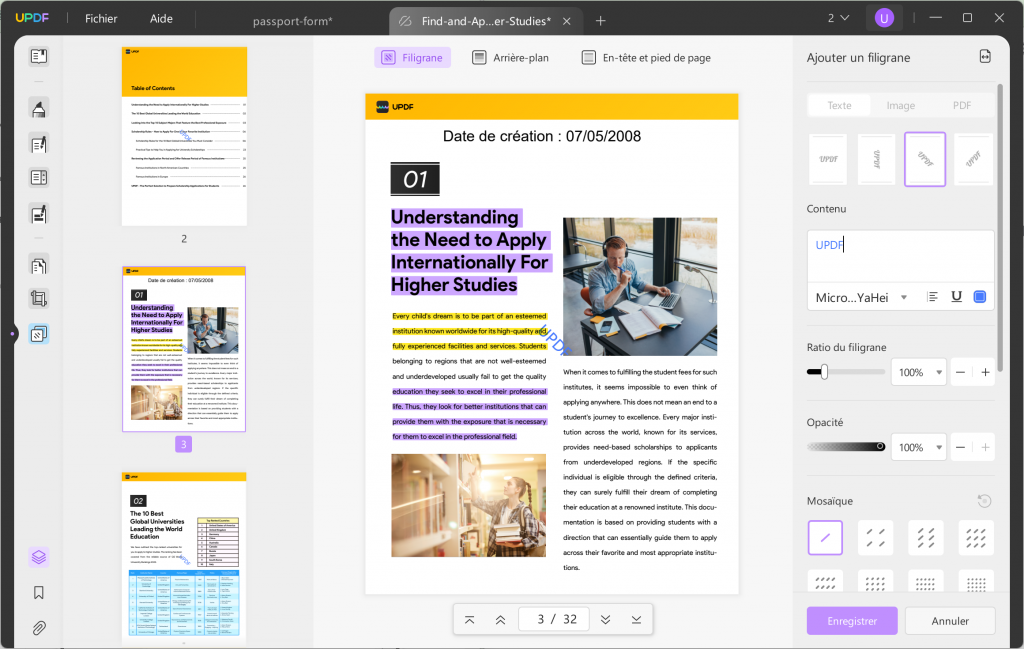Click the Enregistrer button
Image resolution: width=1024 pixels, height=649 pixels.
point(851,621)
